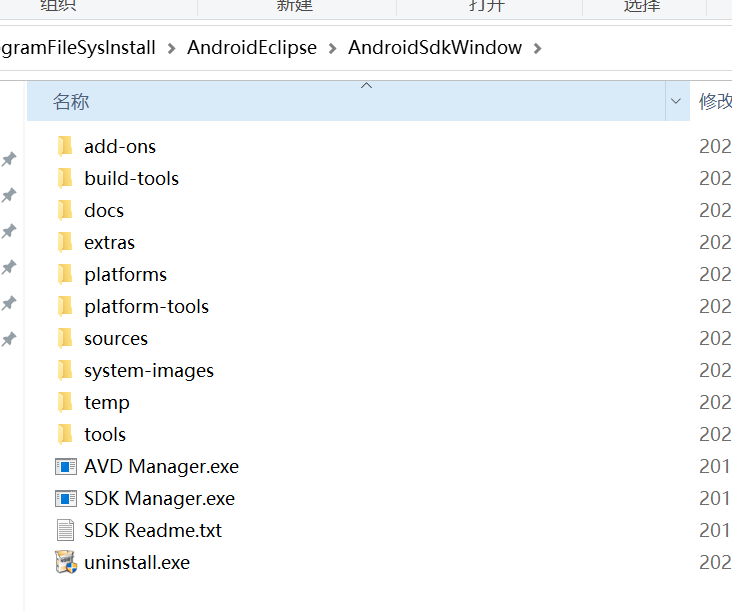Select the temp folder name
The width and height of the screenshot is (732, 612).
pos(107,403)
